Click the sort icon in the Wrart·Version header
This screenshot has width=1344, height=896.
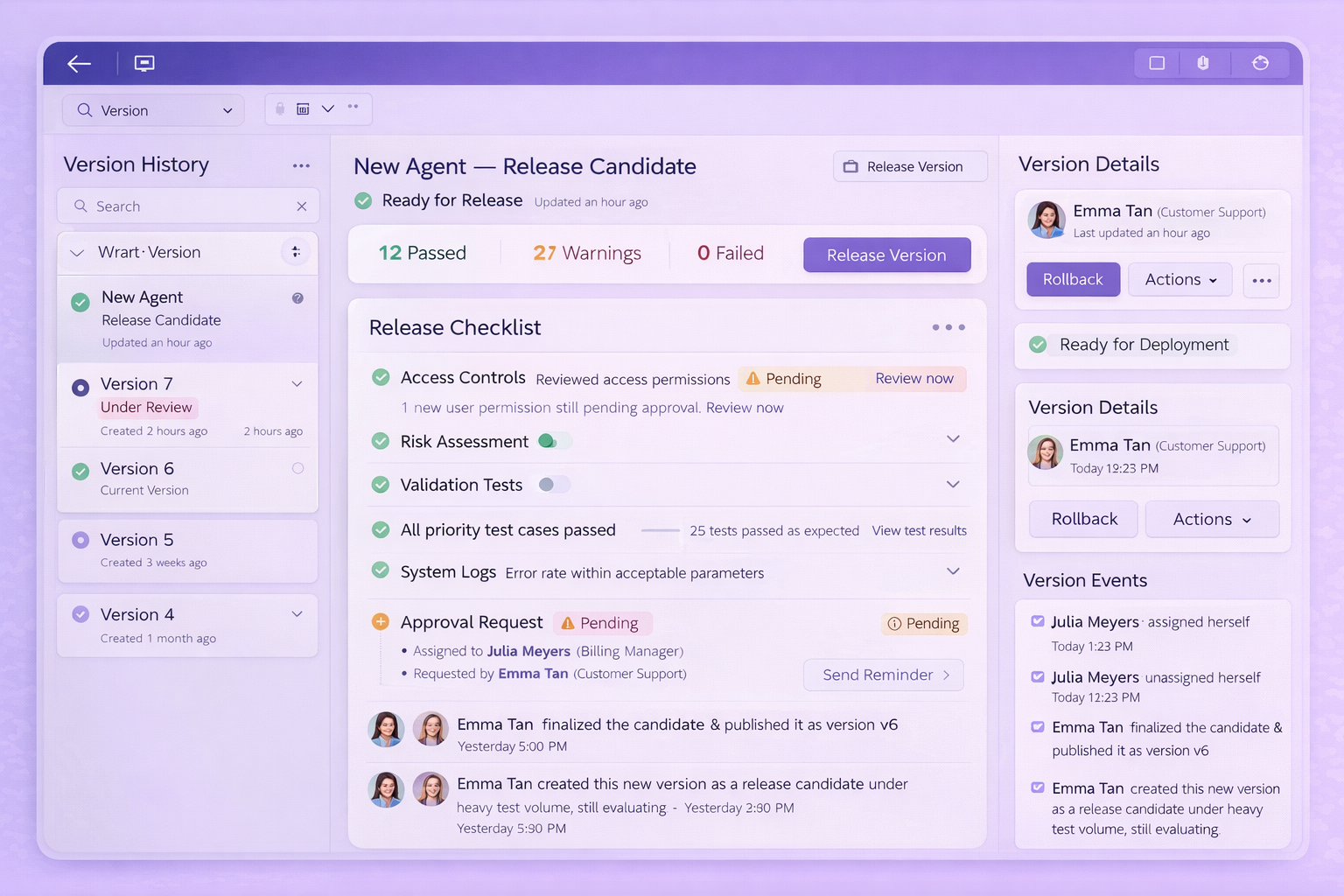tap(296, 252)
